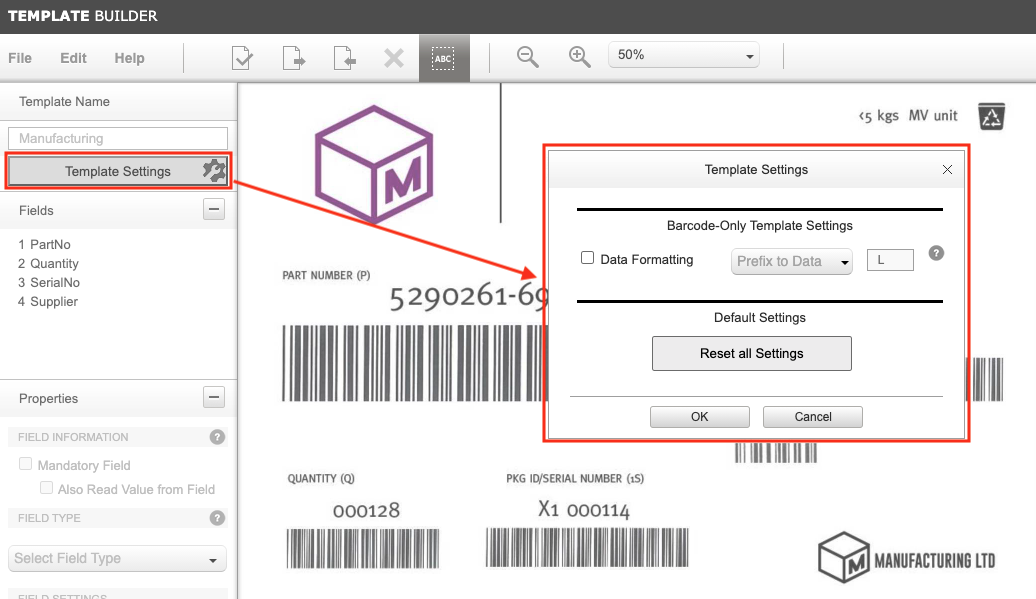Screen dimensions: 1036x599
Task: Click the QUANTITY (Q) label
Action: pos(321,479)
